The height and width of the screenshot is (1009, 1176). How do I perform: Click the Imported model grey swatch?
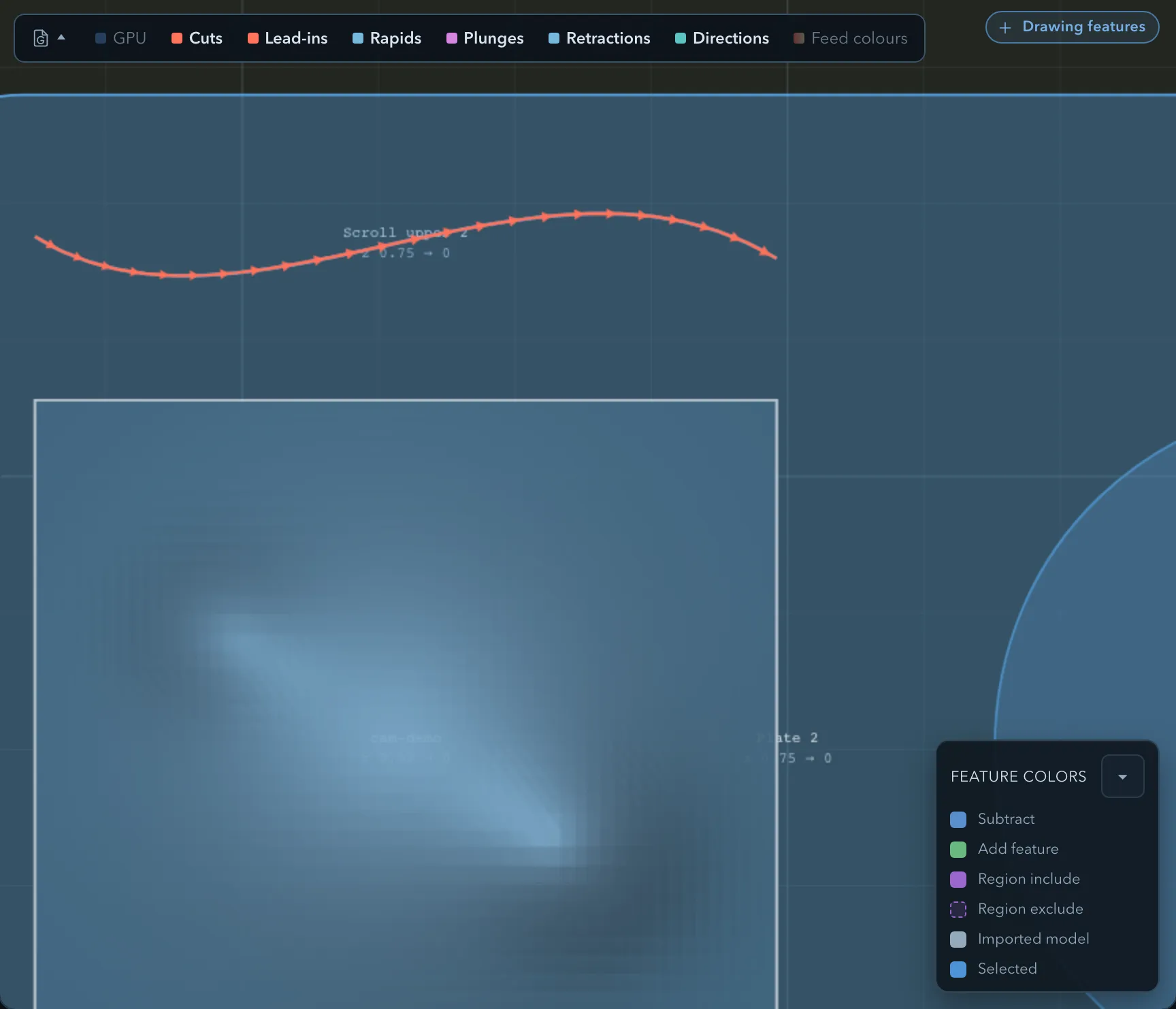pyautogui.click(x=958, y=940)
